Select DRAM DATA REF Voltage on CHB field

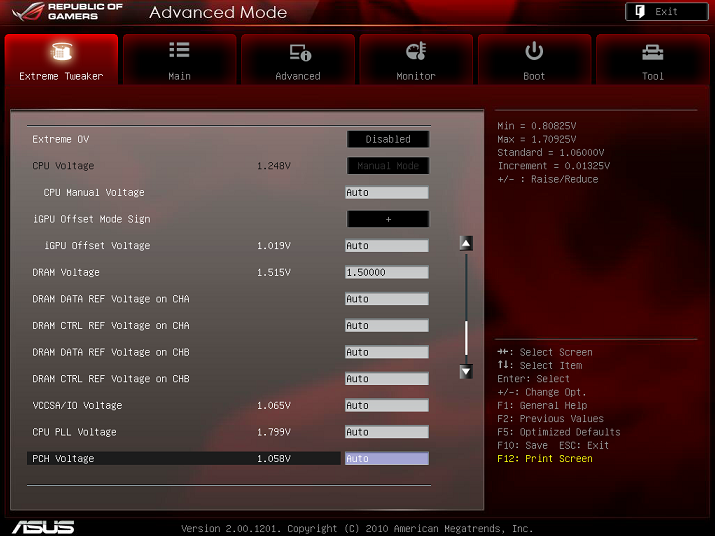(387, 352)
